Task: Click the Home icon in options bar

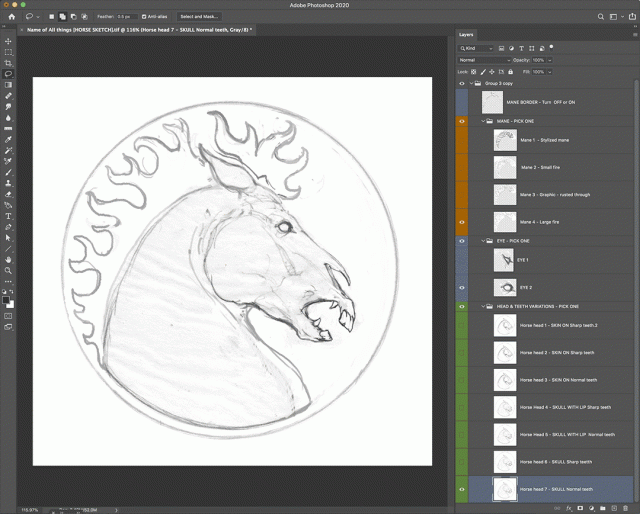Action: coord(12,16)
